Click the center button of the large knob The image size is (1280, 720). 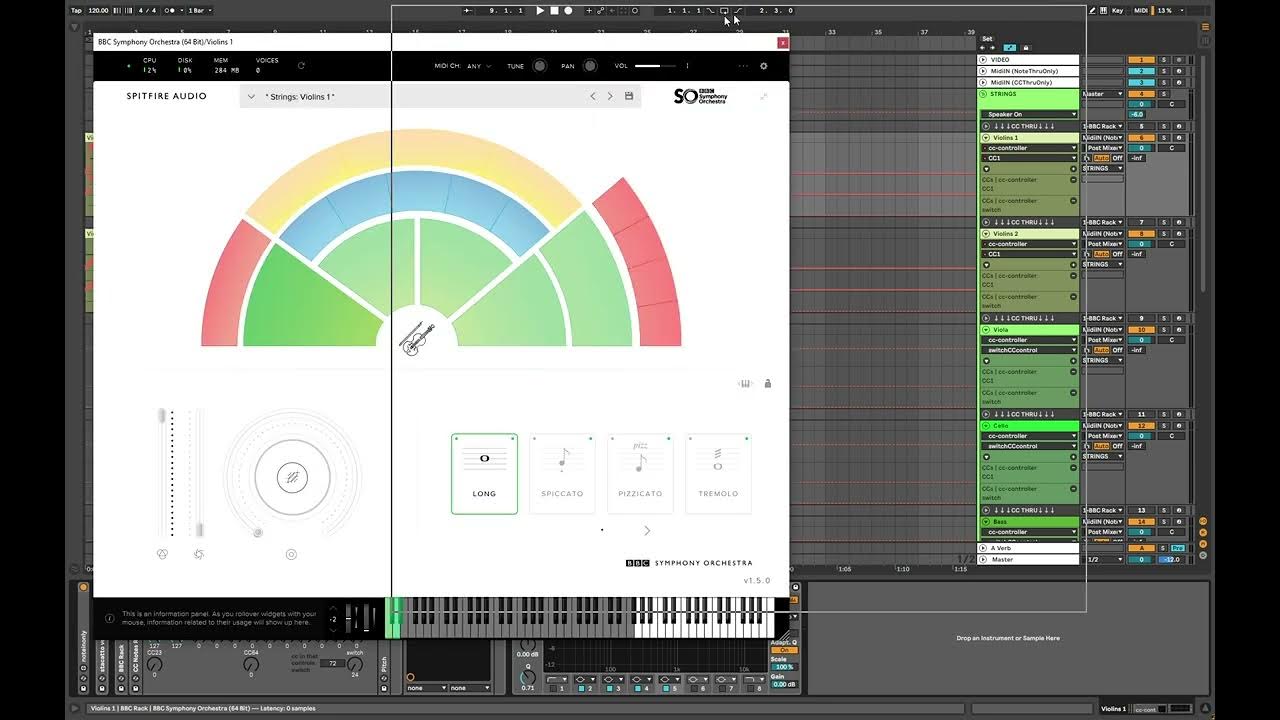point(291,478)
